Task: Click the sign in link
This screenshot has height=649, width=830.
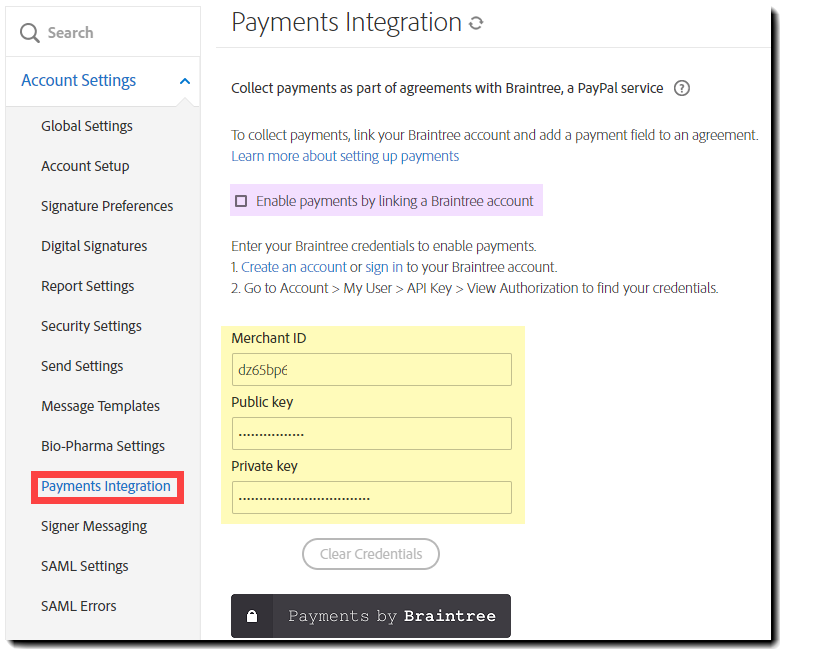Action: point(384,267)
